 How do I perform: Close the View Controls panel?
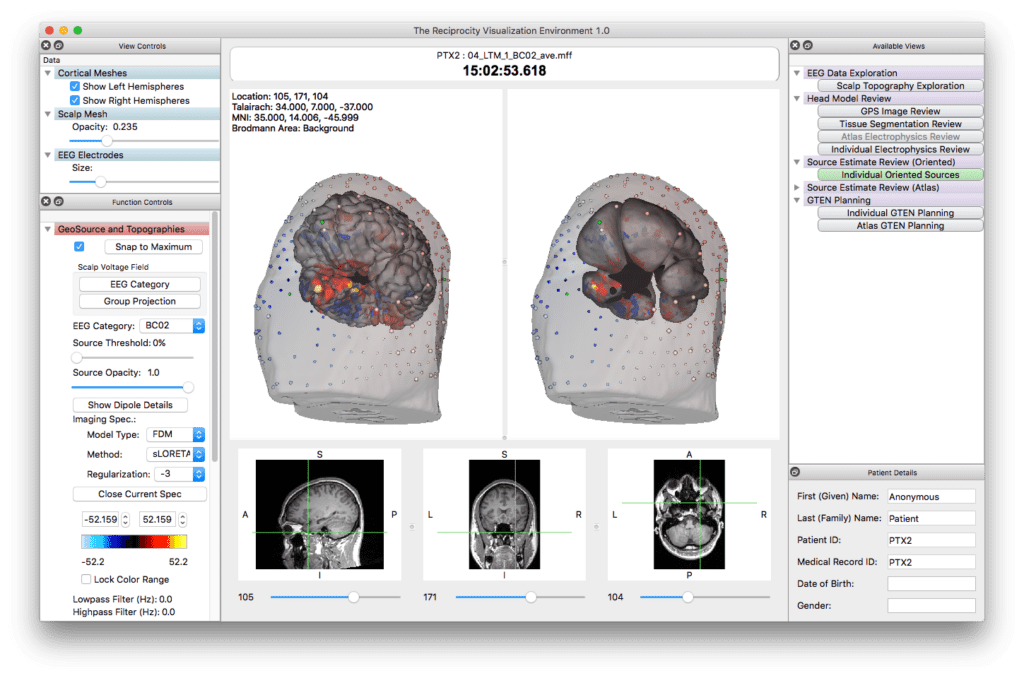[x=45, y=45]
